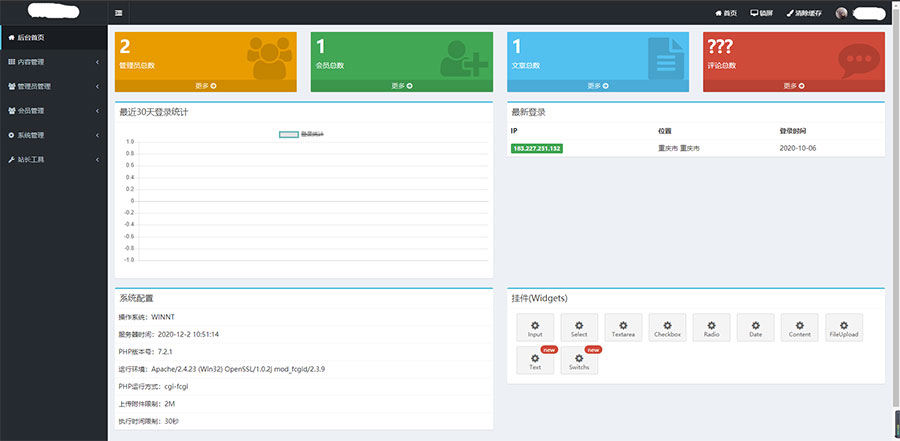
Task: Open the Radio widget tile
Action: 711,328
